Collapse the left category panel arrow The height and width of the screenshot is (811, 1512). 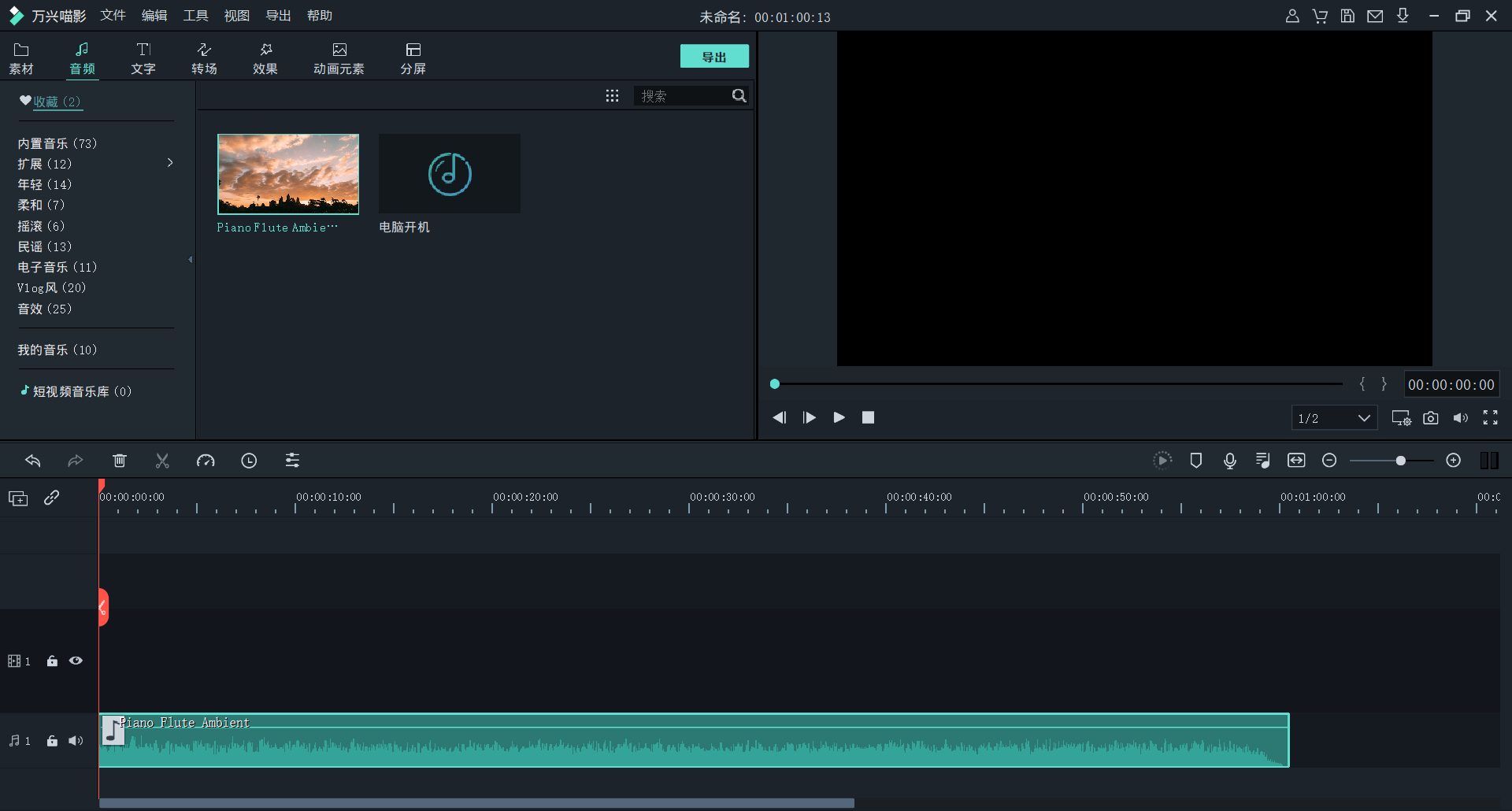pos(191,259)
